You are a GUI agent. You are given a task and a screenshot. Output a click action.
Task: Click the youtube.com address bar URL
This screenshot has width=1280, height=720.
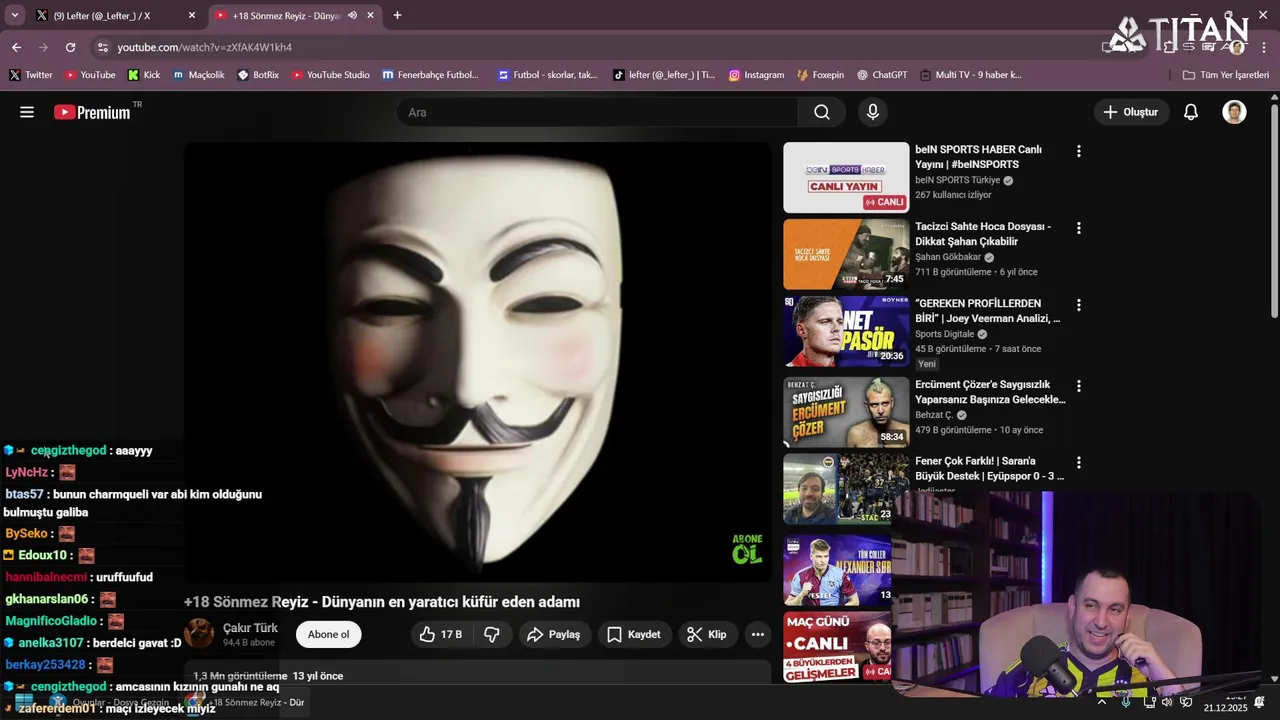204,47
